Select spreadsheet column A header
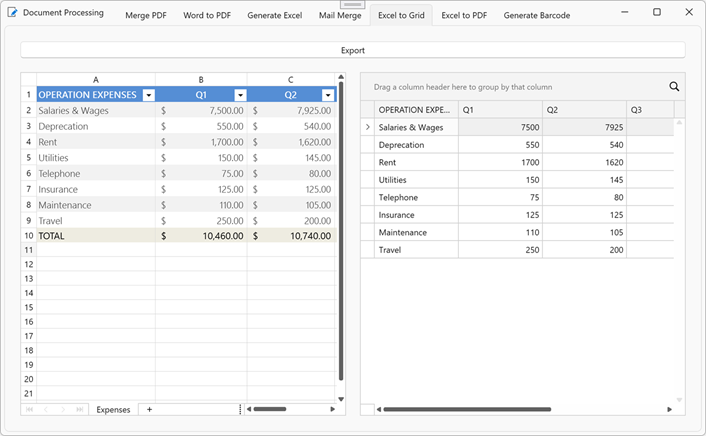The image size is (706, 436). click(x=96, y=80)
